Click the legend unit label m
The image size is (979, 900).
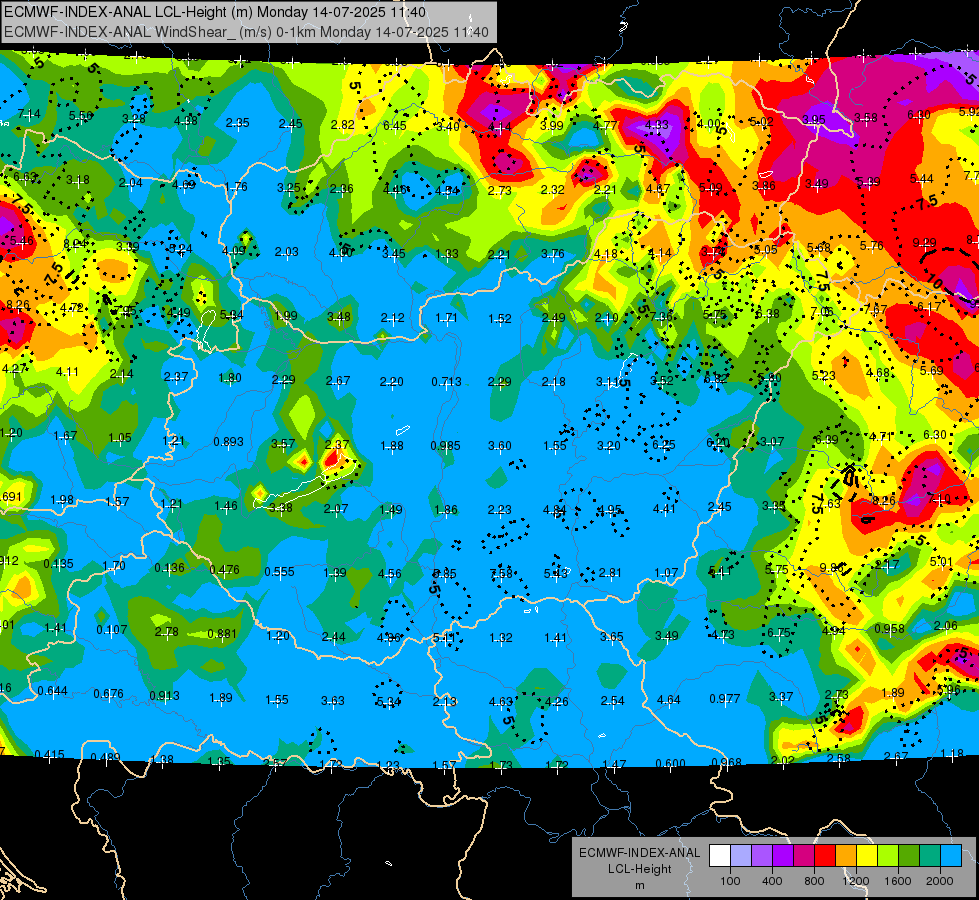pos(639,885)
